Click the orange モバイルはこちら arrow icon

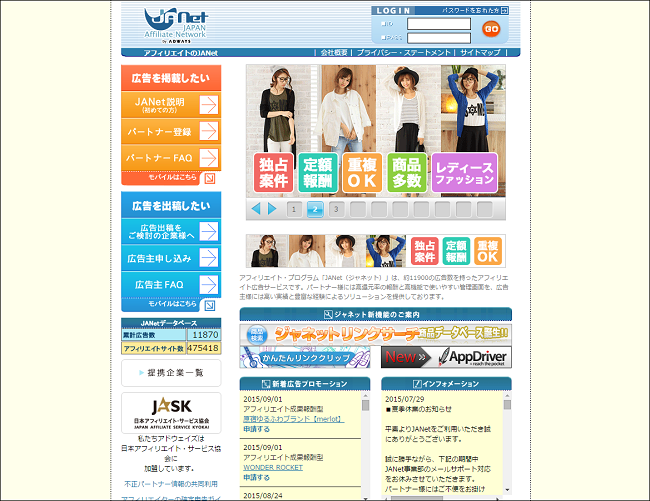(x=210, y=178)
